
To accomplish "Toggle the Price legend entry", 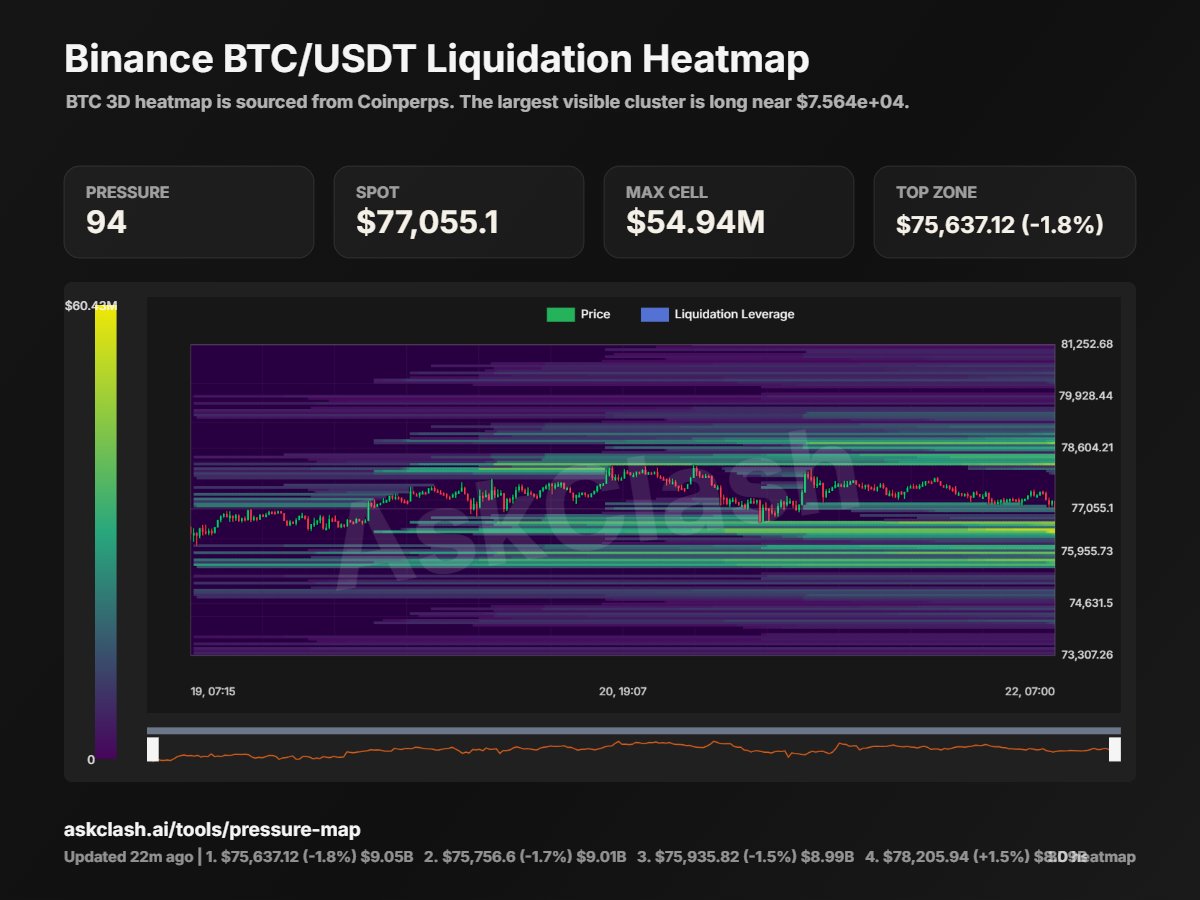I will [578, 314].
